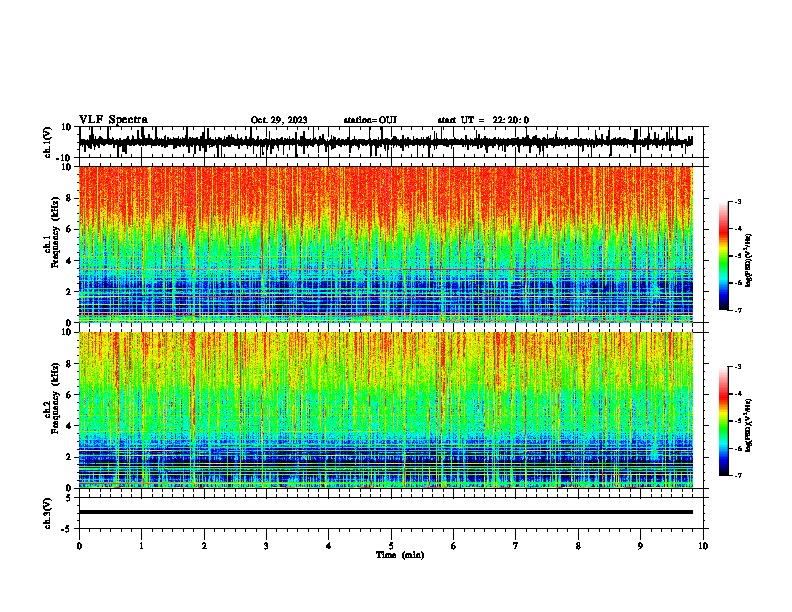Screen dimensions: 792x612
Task: Click the '-3' label on ch.2 colorbar
Action: (737, 367)
